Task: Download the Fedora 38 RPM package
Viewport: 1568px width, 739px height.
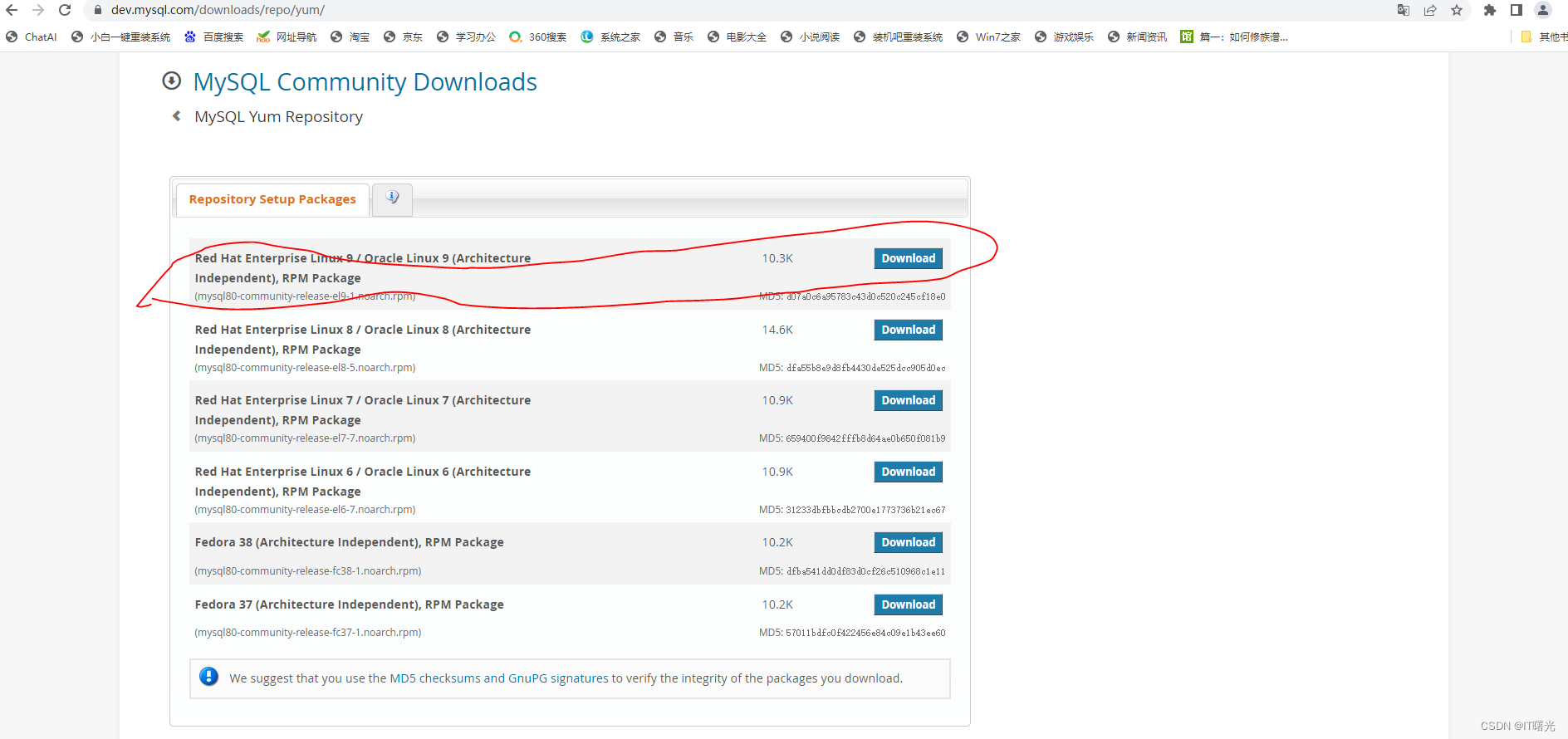Action: coord(908,542)
